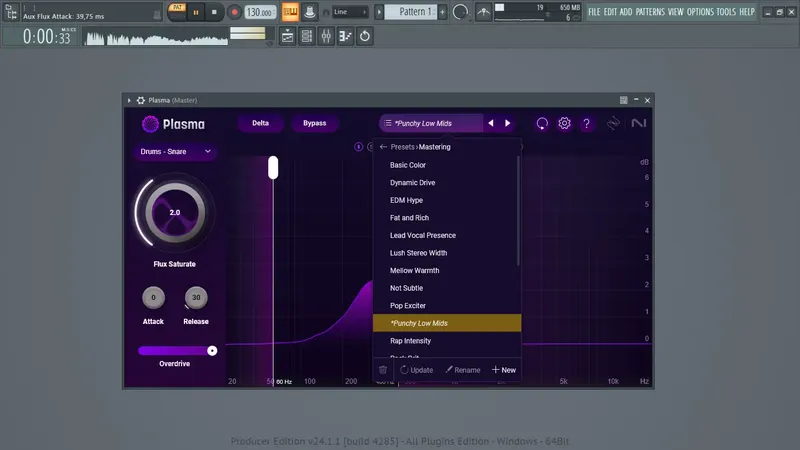
Task: Open the piano roll icon
Action: coord(345,36)
